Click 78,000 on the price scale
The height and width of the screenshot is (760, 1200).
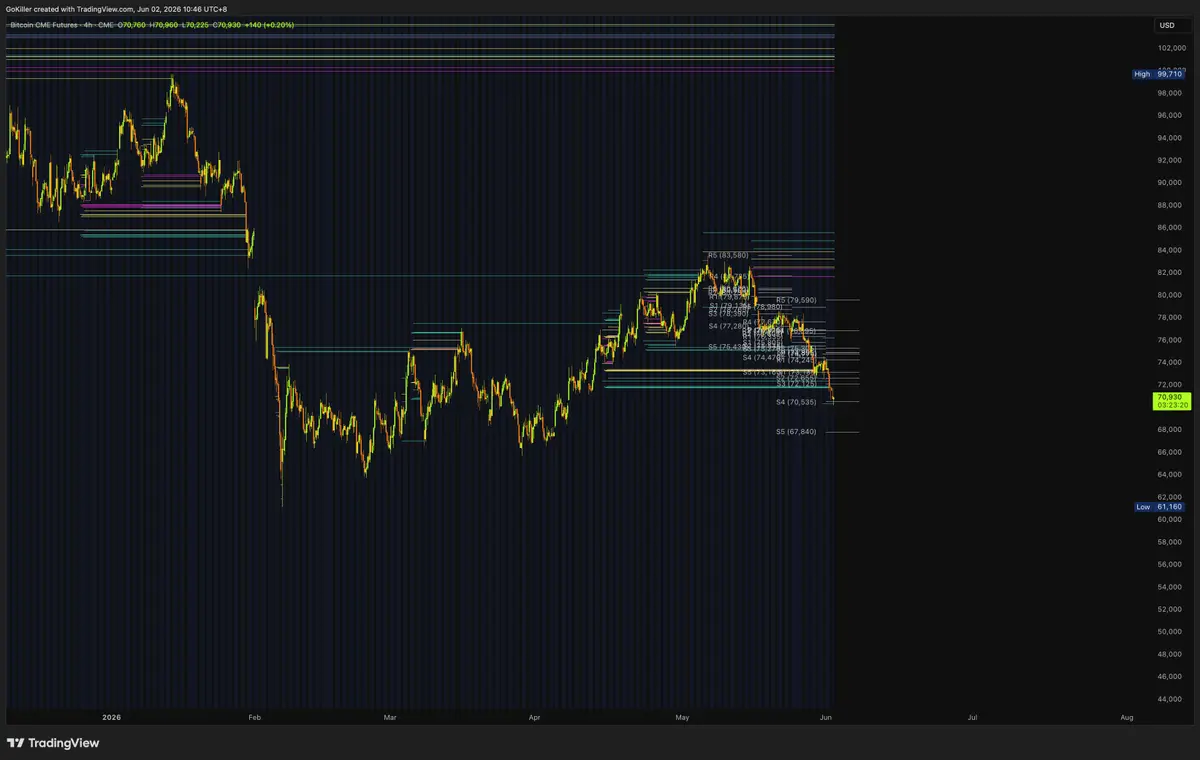(1169, 317)
